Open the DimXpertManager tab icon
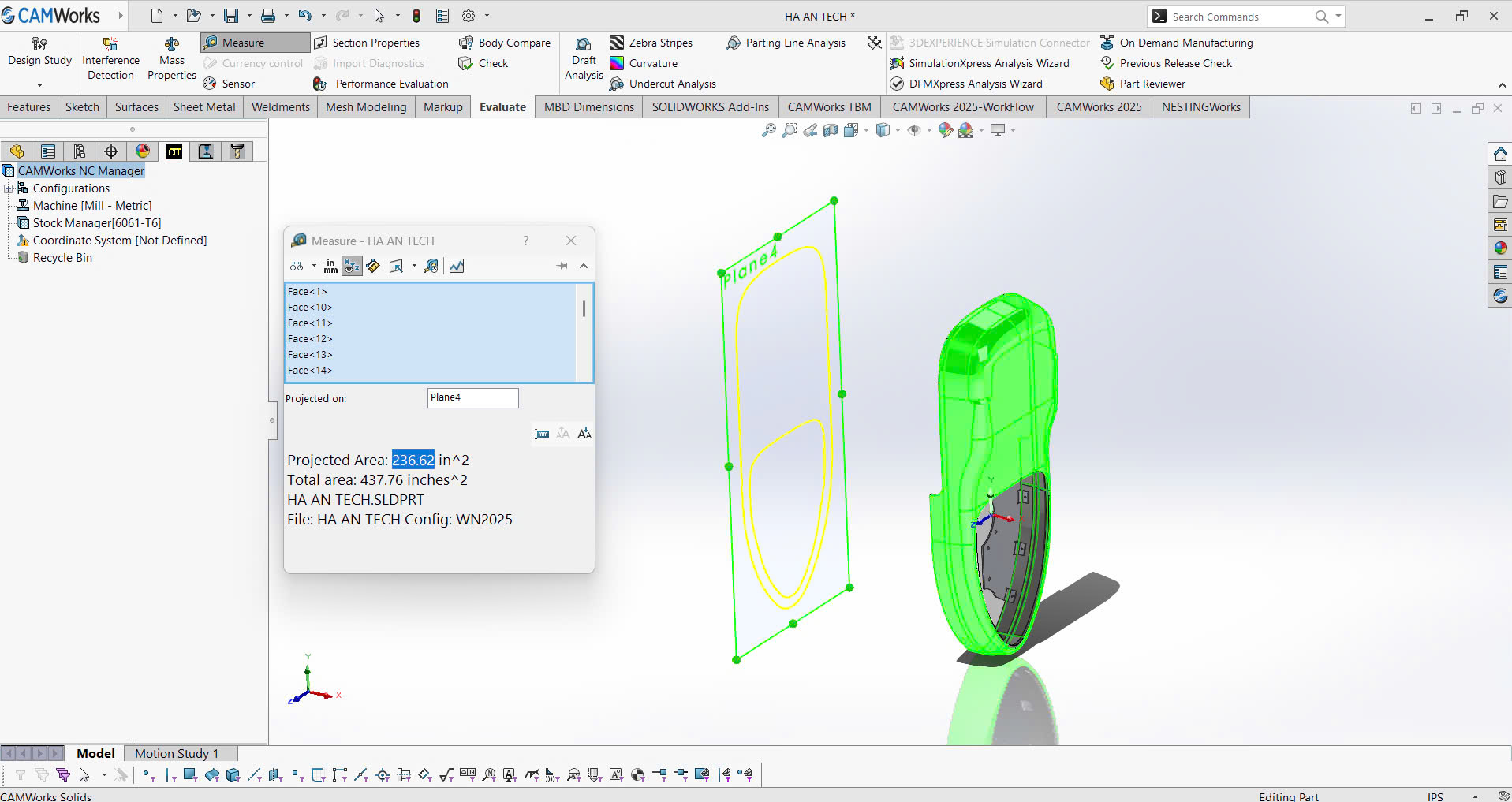The height and width of the screenshot is (802, 1512). [111, 151]
